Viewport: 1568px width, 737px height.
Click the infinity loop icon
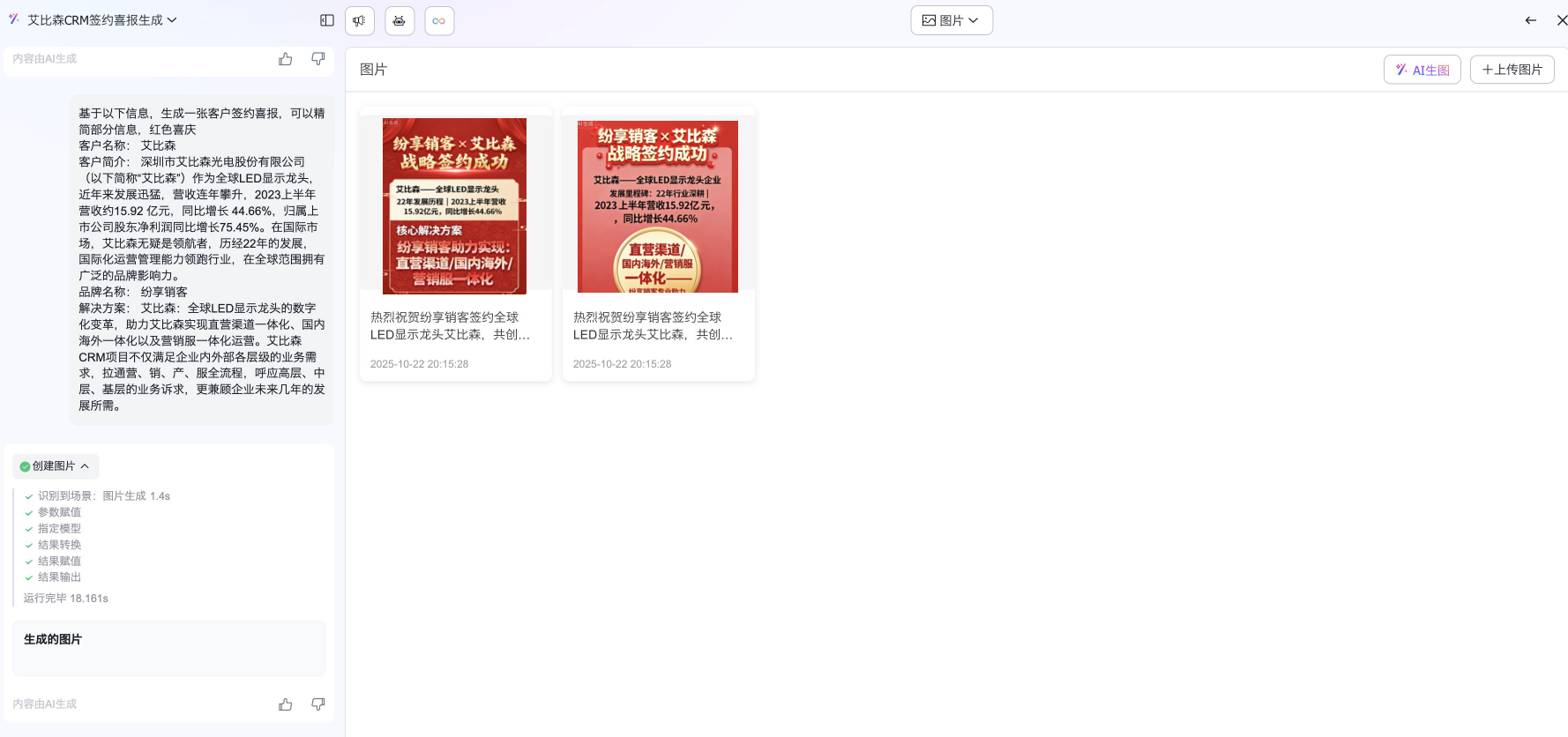(x=439, y=20)
